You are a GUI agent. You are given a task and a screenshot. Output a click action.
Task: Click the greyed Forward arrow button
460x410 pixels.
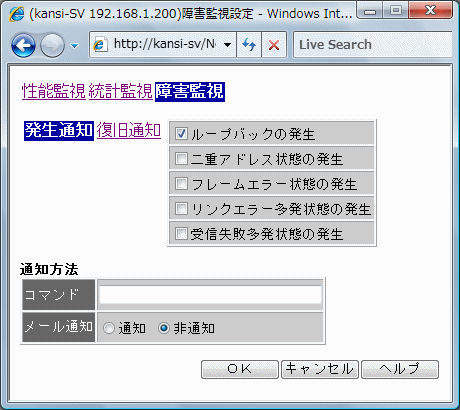[52, 45]
